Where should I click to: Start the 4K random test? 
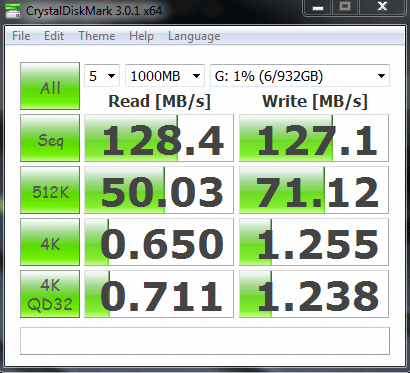coord(50,242)
